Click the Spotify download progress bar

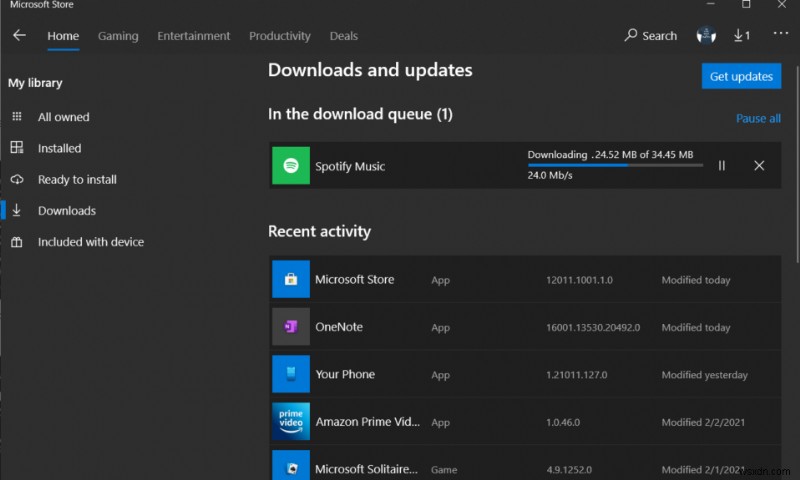(615, 165)
